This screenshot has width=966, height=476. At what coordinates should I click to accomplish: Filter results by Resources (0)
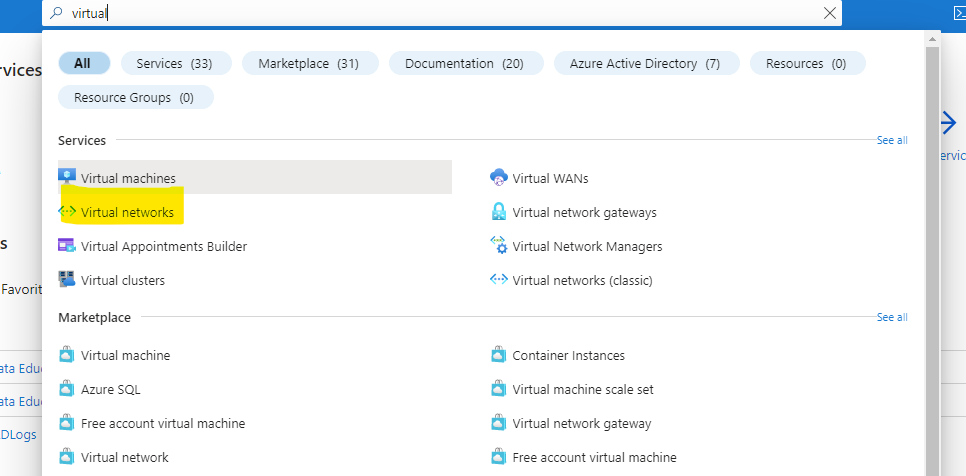808,63
